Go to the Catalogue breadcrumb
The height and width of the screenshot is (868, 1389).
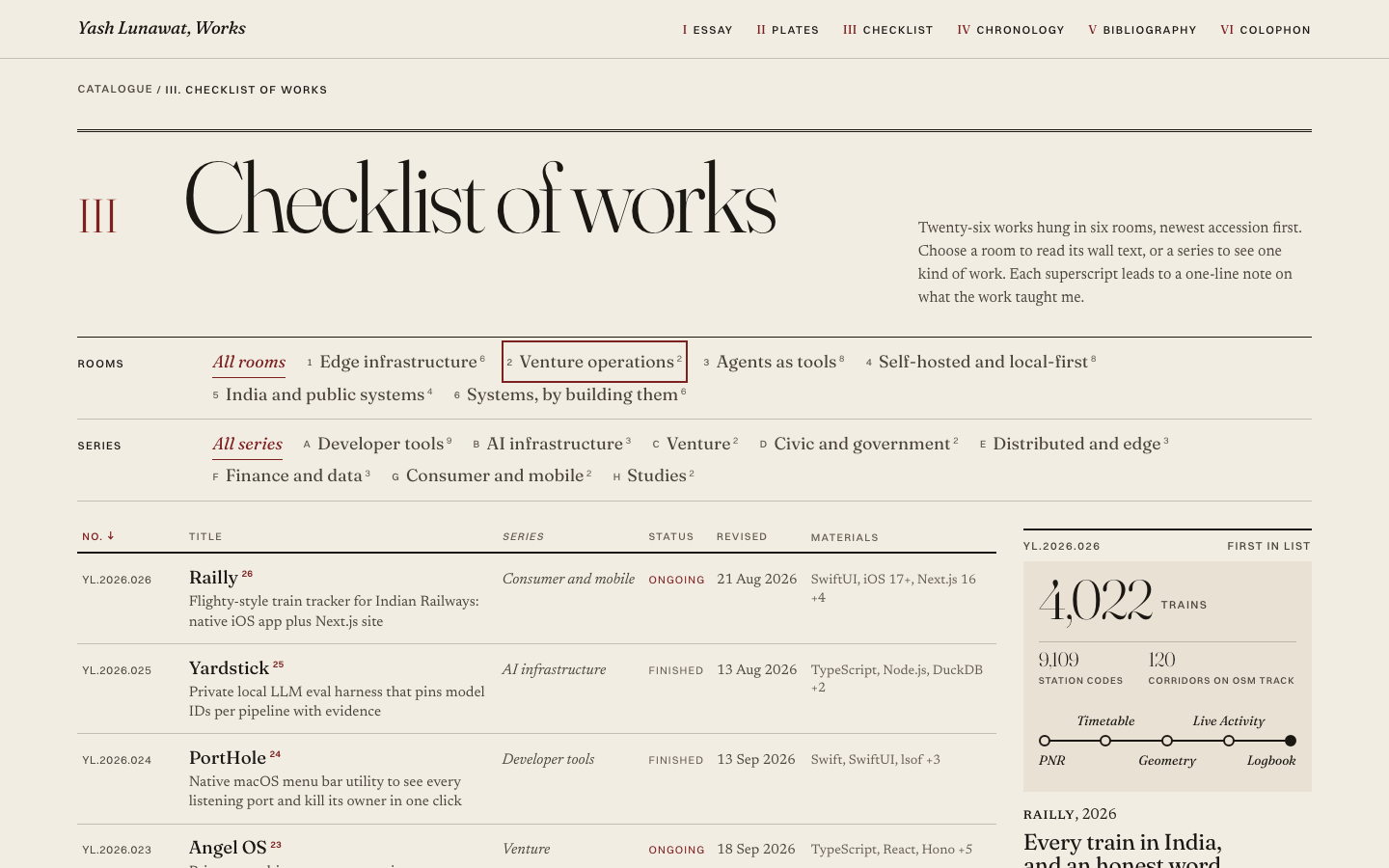pyautogui.click(x=115, y=89)
